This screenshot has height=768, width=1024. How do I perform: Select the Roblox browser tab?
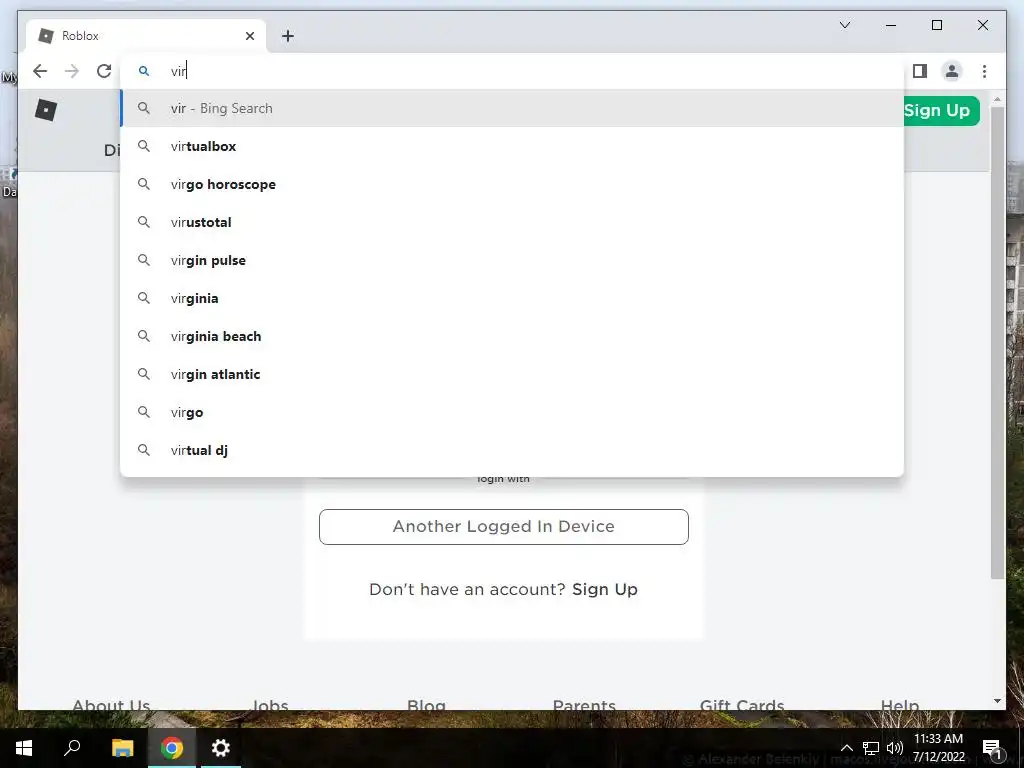146,36
